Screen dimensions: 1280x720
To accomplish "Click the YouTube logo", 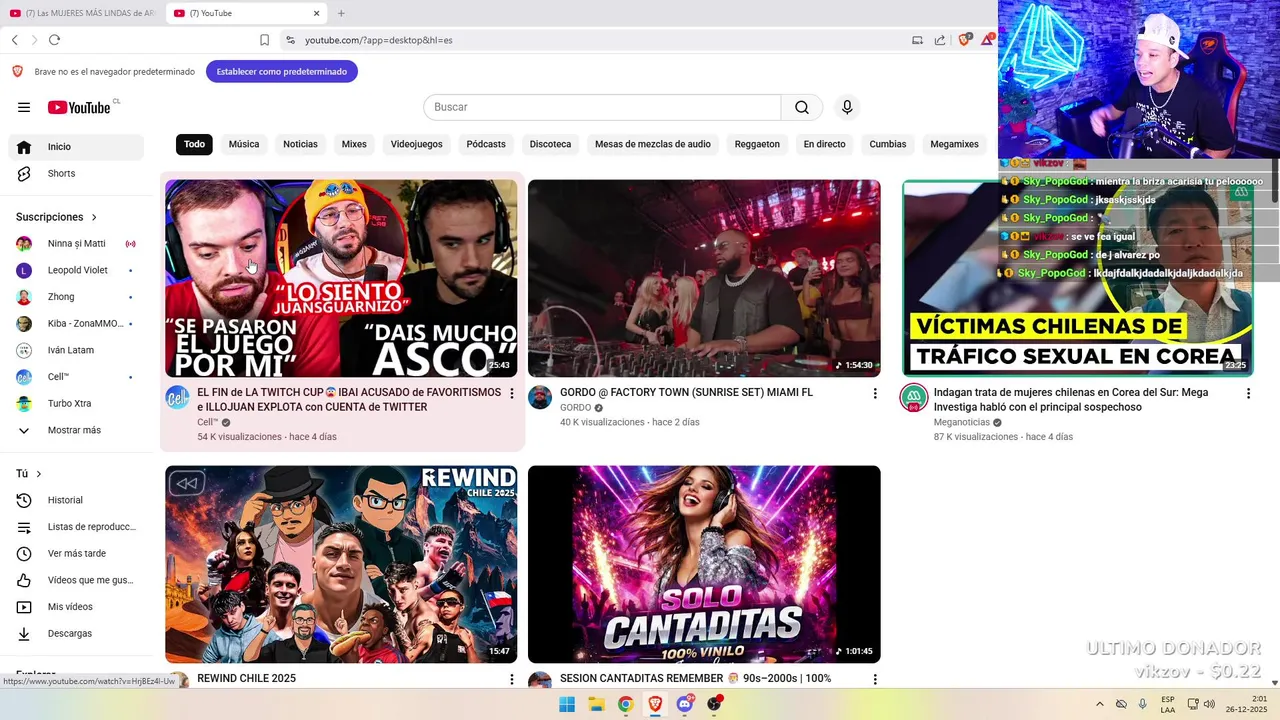I will click(x=79, y=107).
